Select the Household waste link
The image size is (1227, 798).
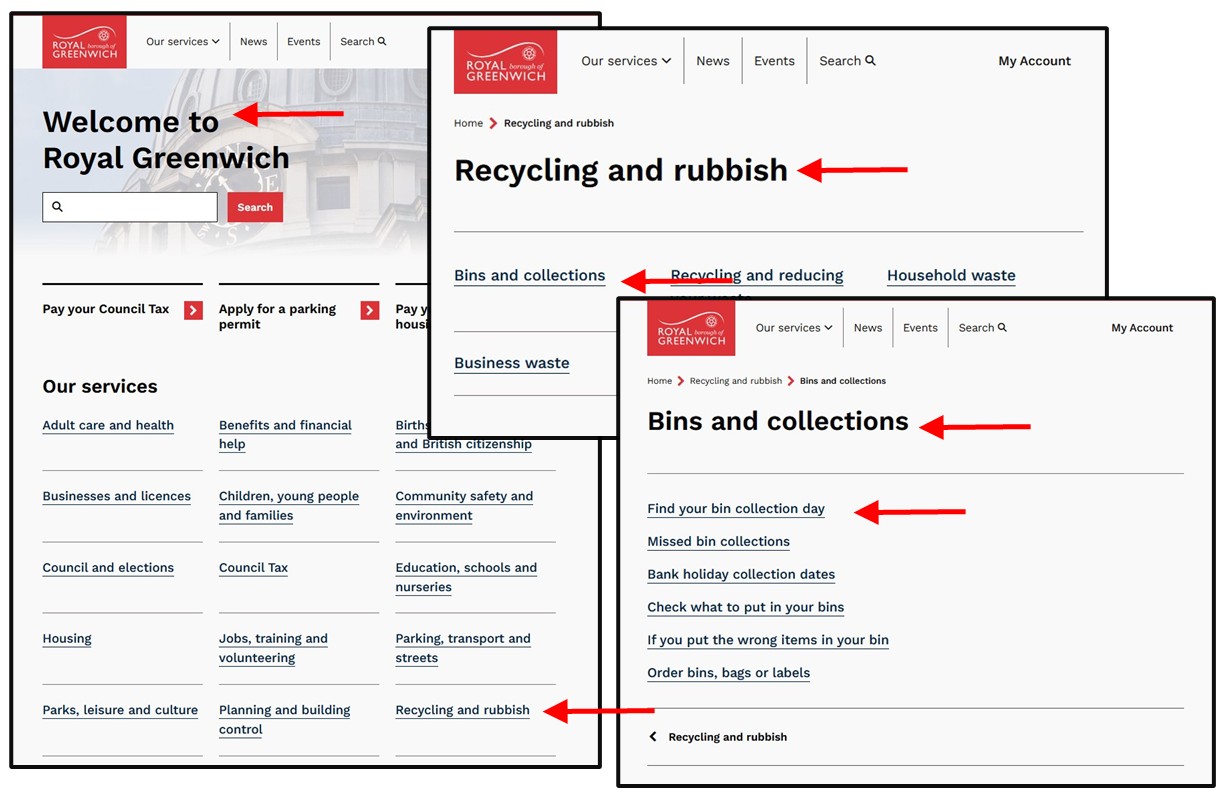click(951, 276)
